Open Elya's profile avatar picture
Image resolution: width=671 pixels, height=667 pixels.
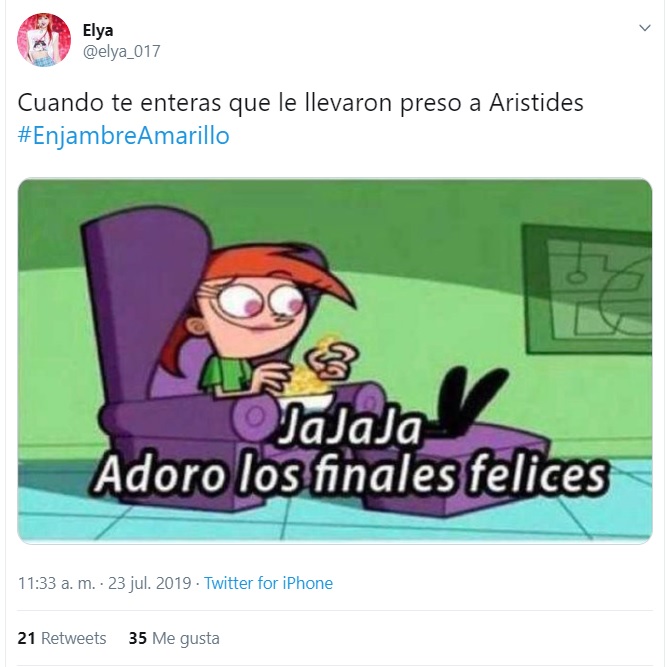[44, 39]
